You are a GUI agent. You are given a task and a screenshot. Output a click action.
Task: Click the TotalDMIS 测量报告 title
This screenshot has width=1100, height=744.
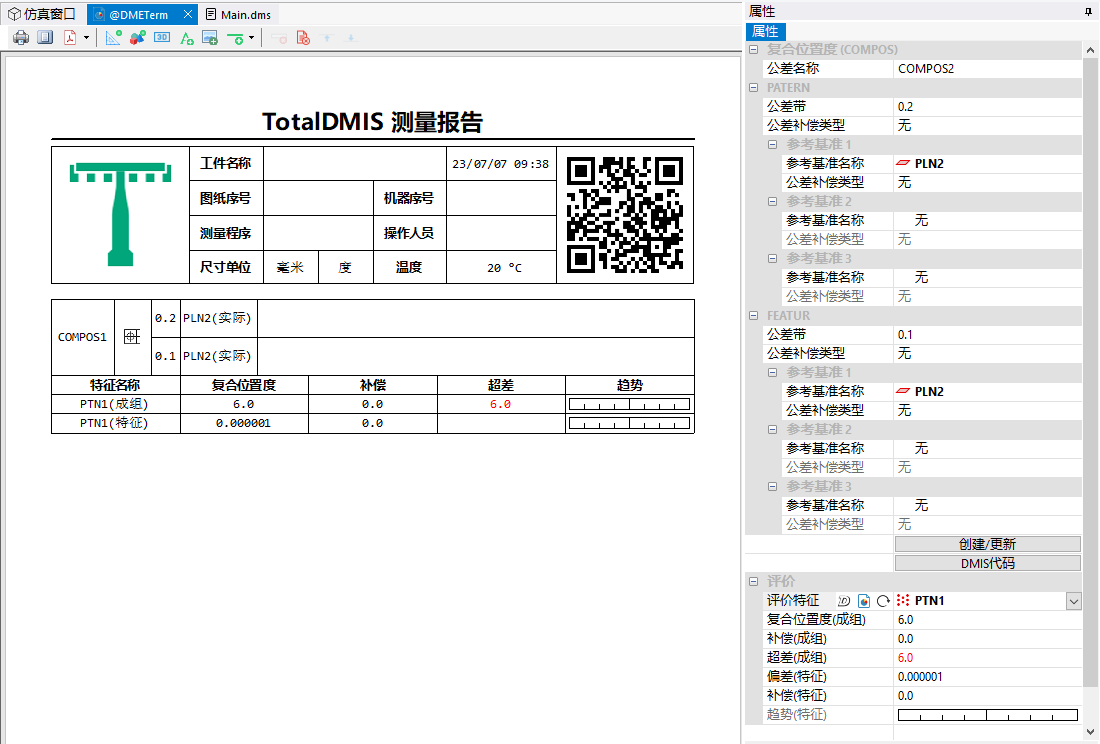click(x=373, y=122)
